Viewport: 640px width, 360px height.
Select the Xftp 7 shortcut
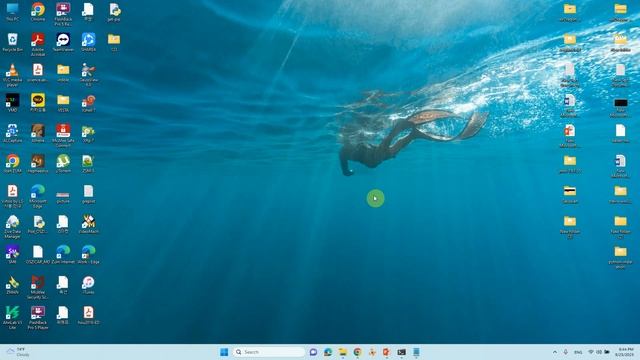pyautogui.click(x=89, y=133)
